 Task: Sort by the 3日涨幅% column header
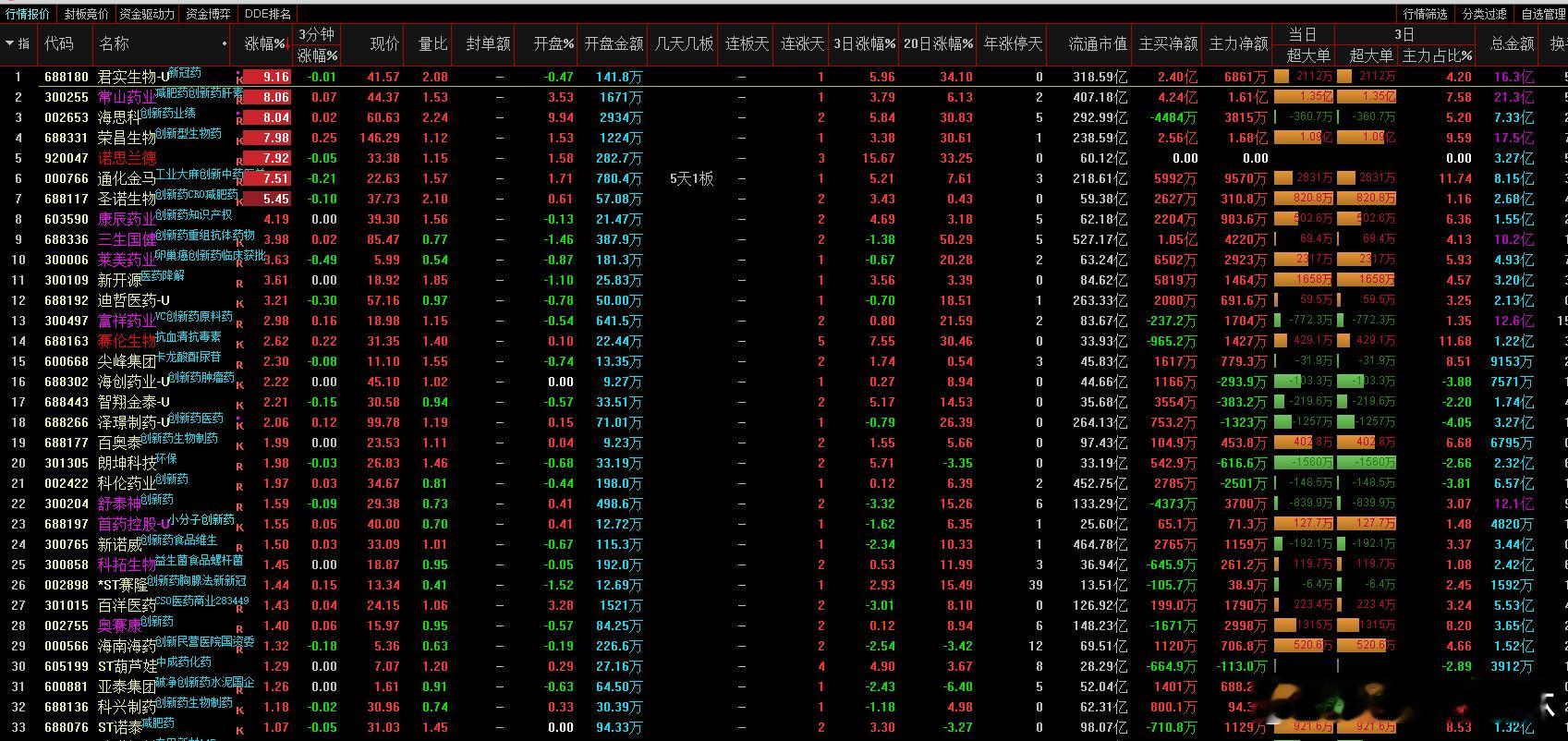point(864,43)
